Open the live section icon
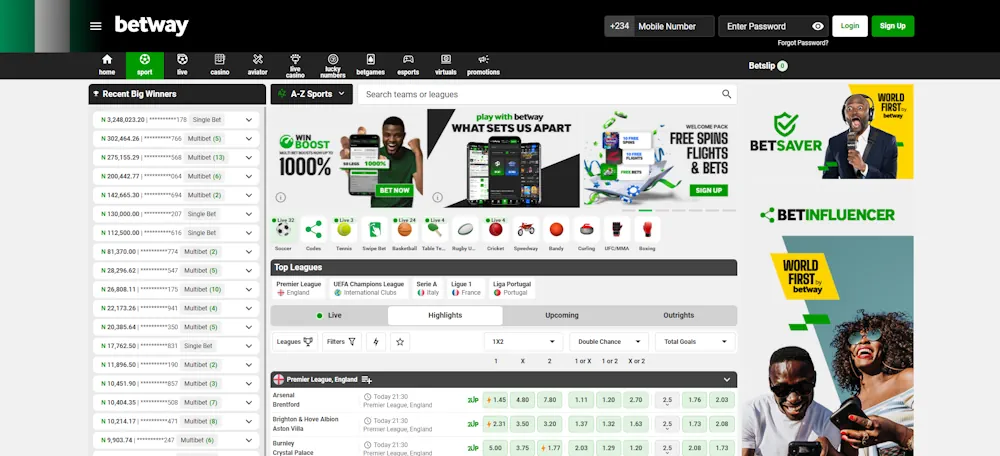 [182, 59]
